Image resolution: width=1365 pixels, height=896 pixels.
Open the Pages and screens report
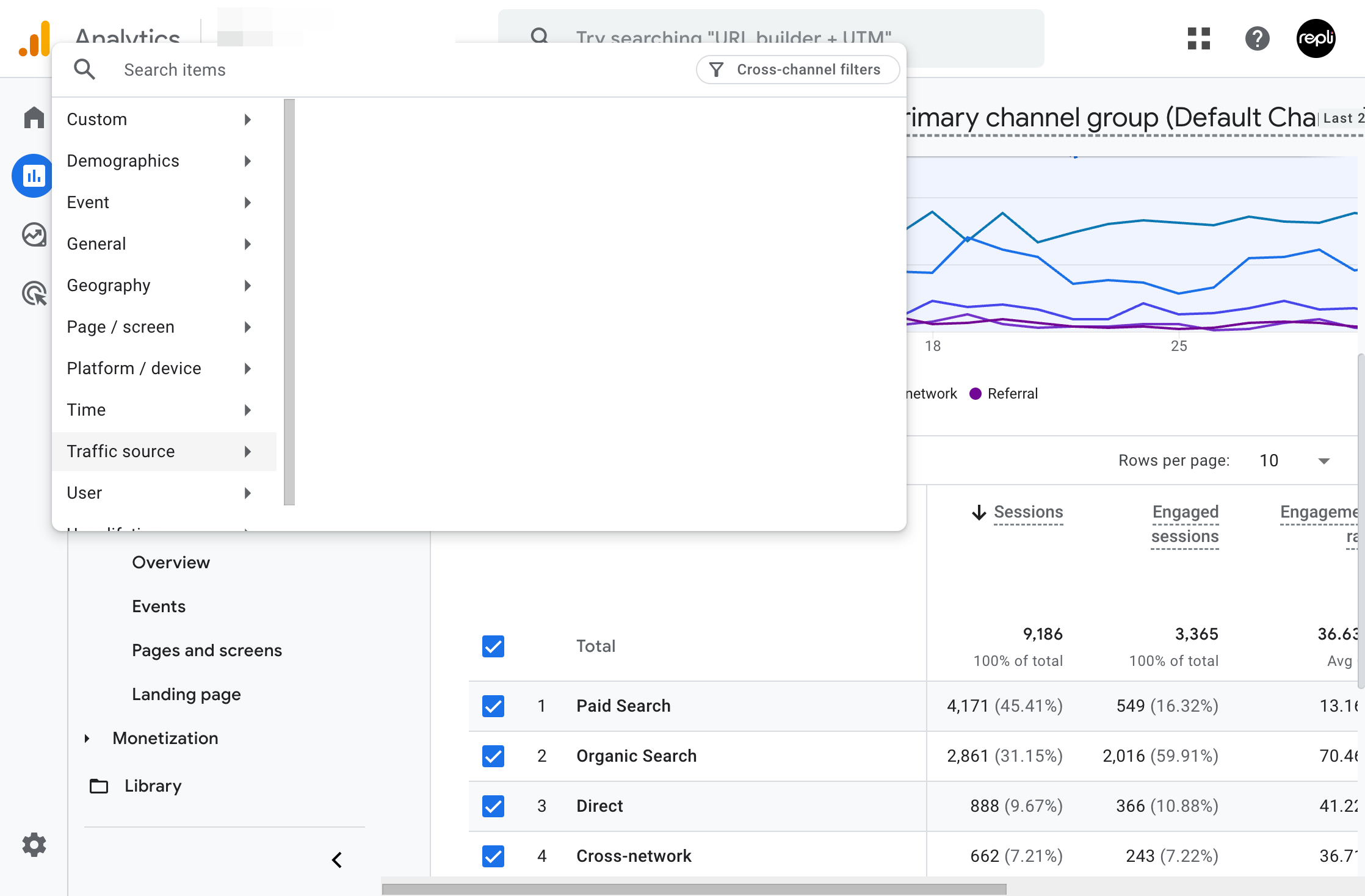(207, 651)
